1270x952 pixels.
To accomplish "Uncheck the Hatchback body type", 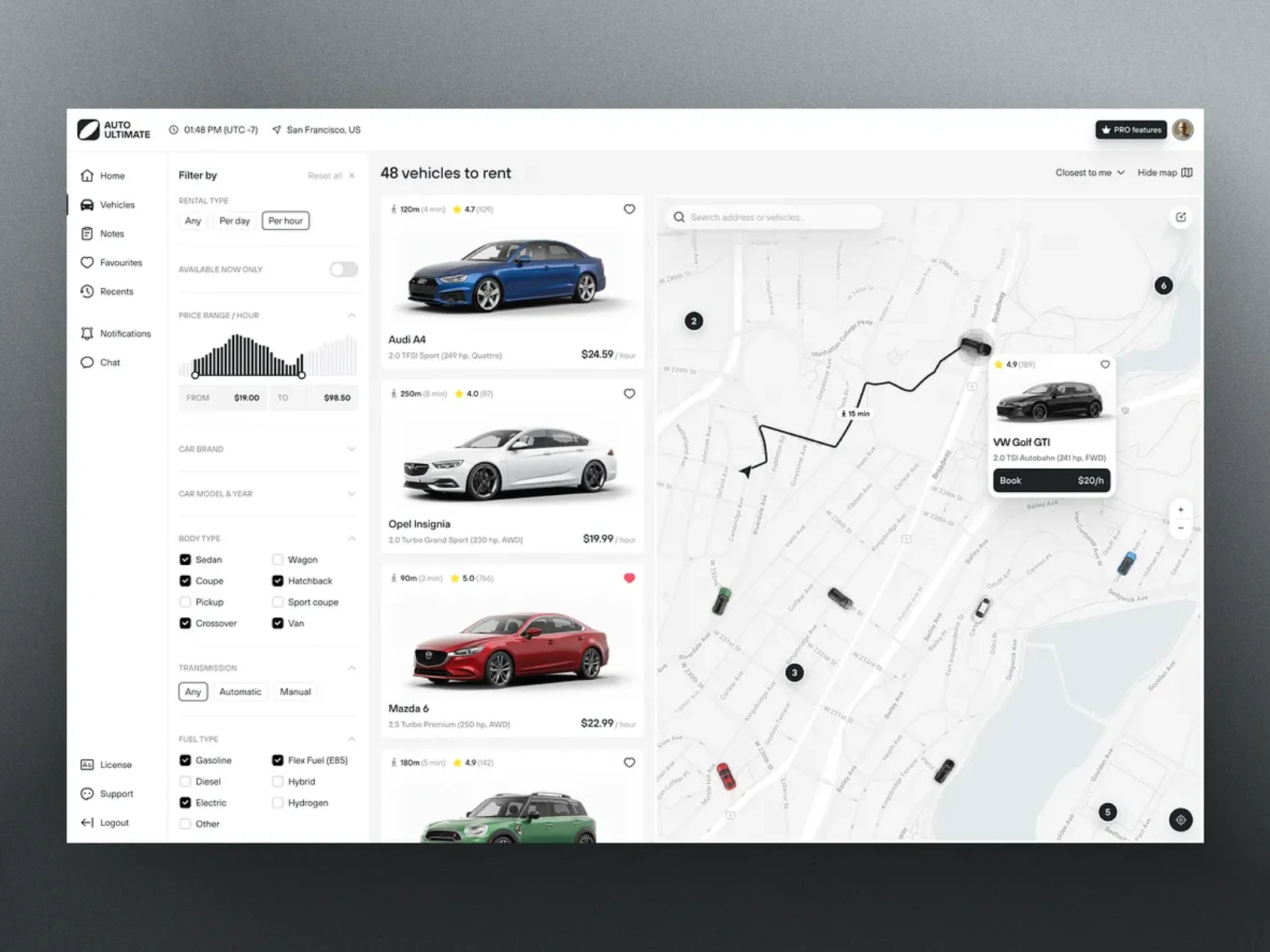I will tap(278, 582).
